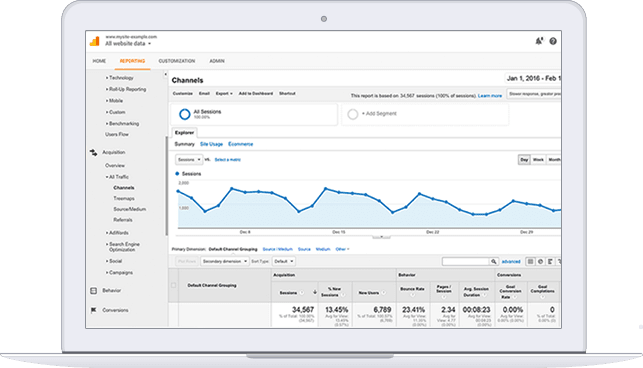Click the Select a metric link
Screen dimensions: 643x368
tap(228, 160)
